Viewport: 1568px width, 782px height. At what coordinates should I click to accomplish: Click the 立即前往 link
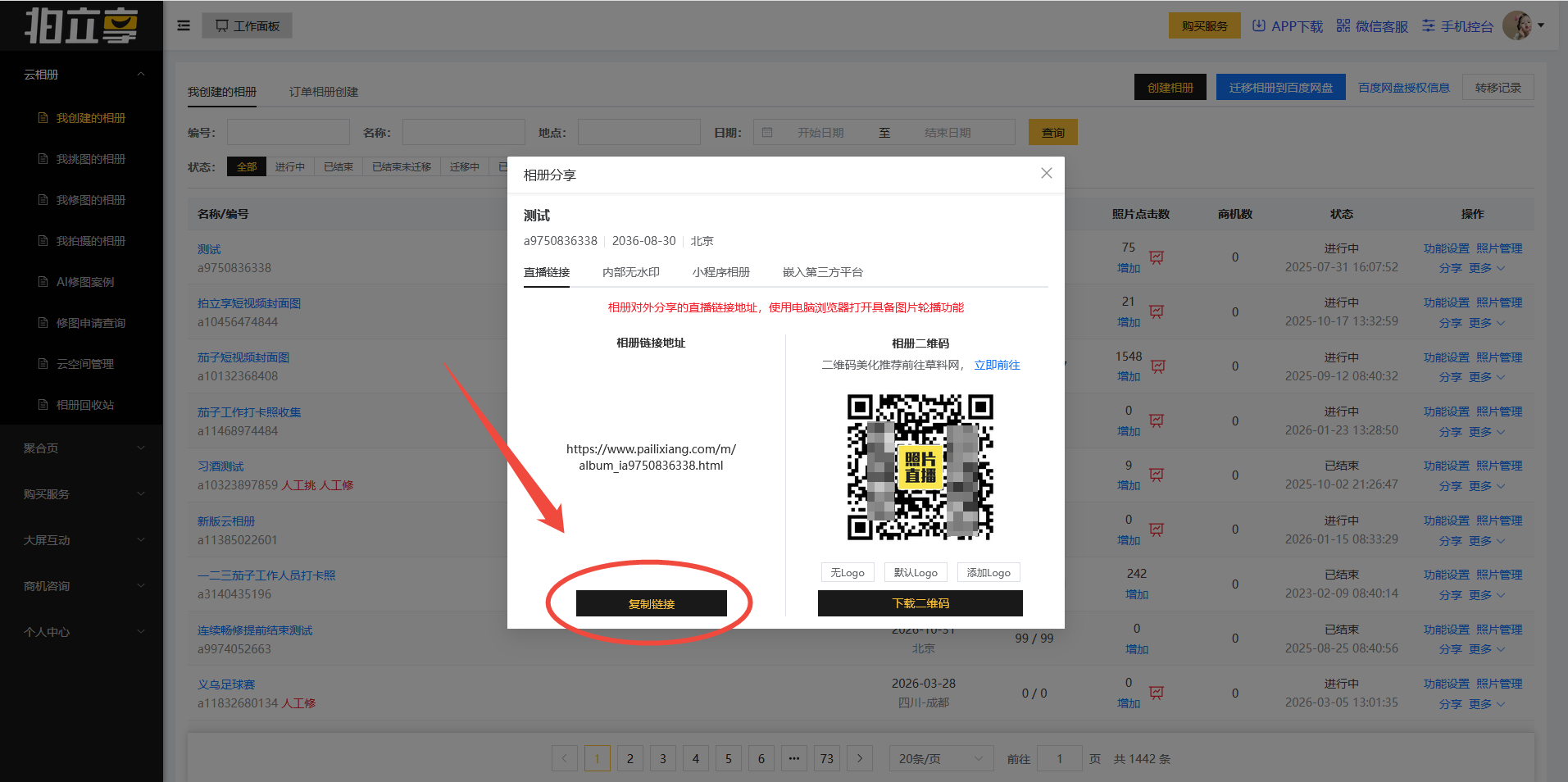(x=997, y=365)
